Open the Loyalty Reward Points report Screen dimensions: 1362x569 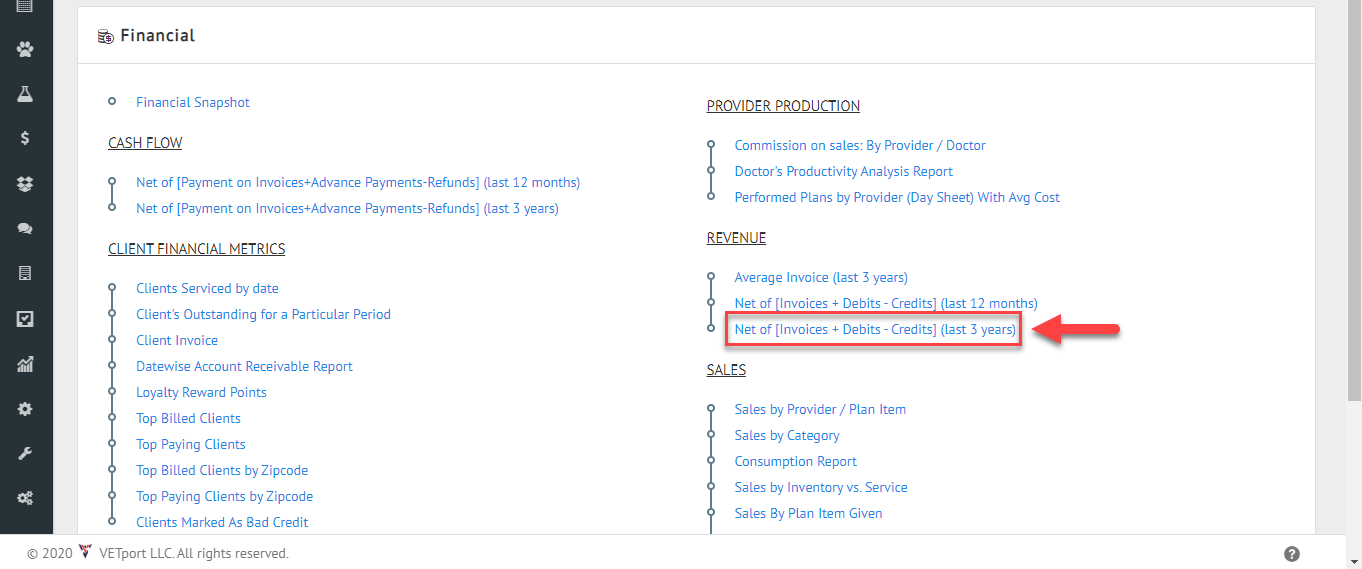pyautogui.click(x=201, y=392)
